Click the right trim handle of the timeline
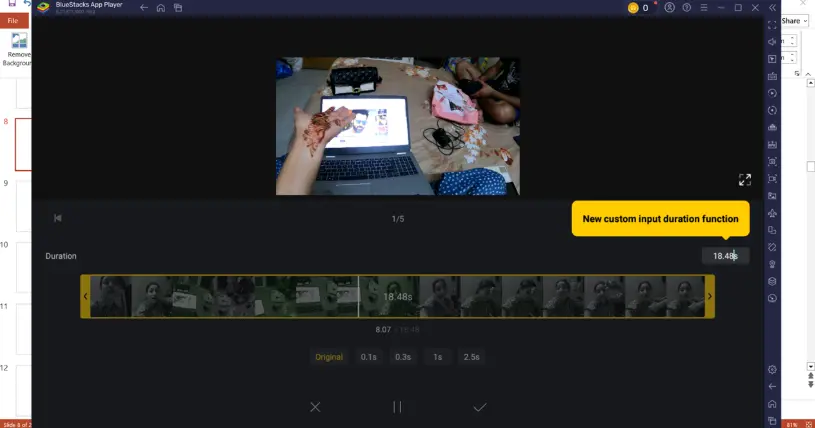 tap(710, 296)
